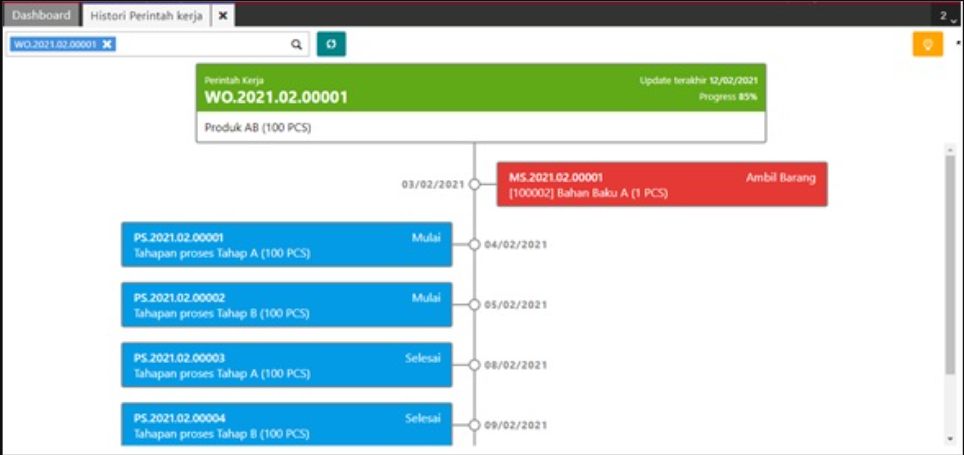Open the red MS.2021.02.00001 Ambil Barang card
The image size is (964, 455).
662,184
